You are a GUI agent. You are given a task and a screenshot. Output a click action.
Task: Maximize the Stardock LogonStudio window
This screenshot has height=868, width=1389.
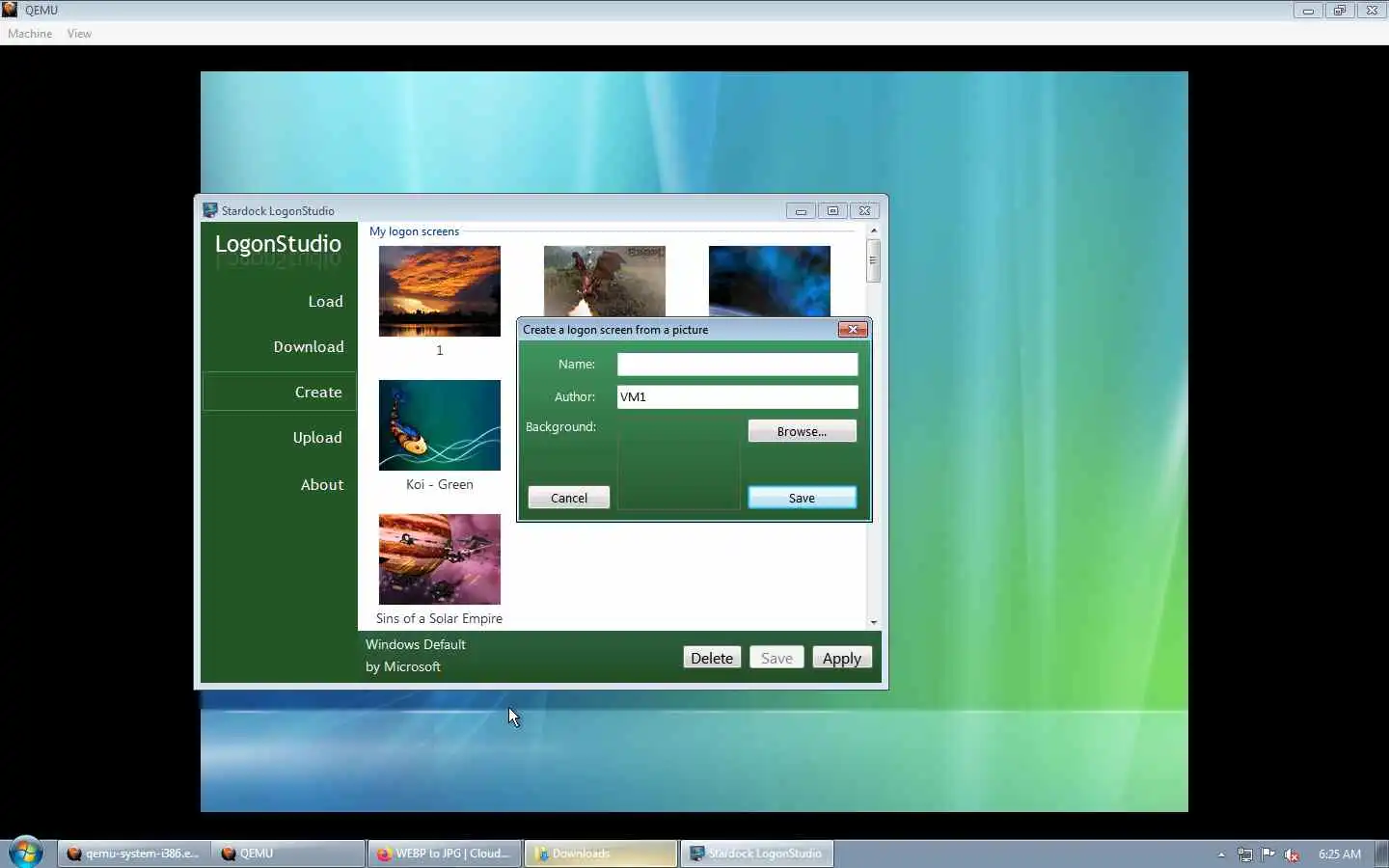[832, 210]
